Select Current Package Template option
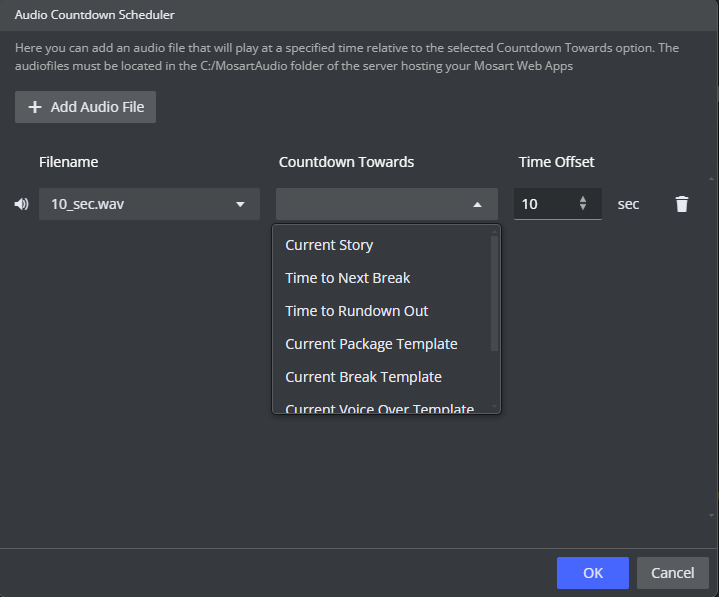Screen dimensions: 719x597 [371, 344]
